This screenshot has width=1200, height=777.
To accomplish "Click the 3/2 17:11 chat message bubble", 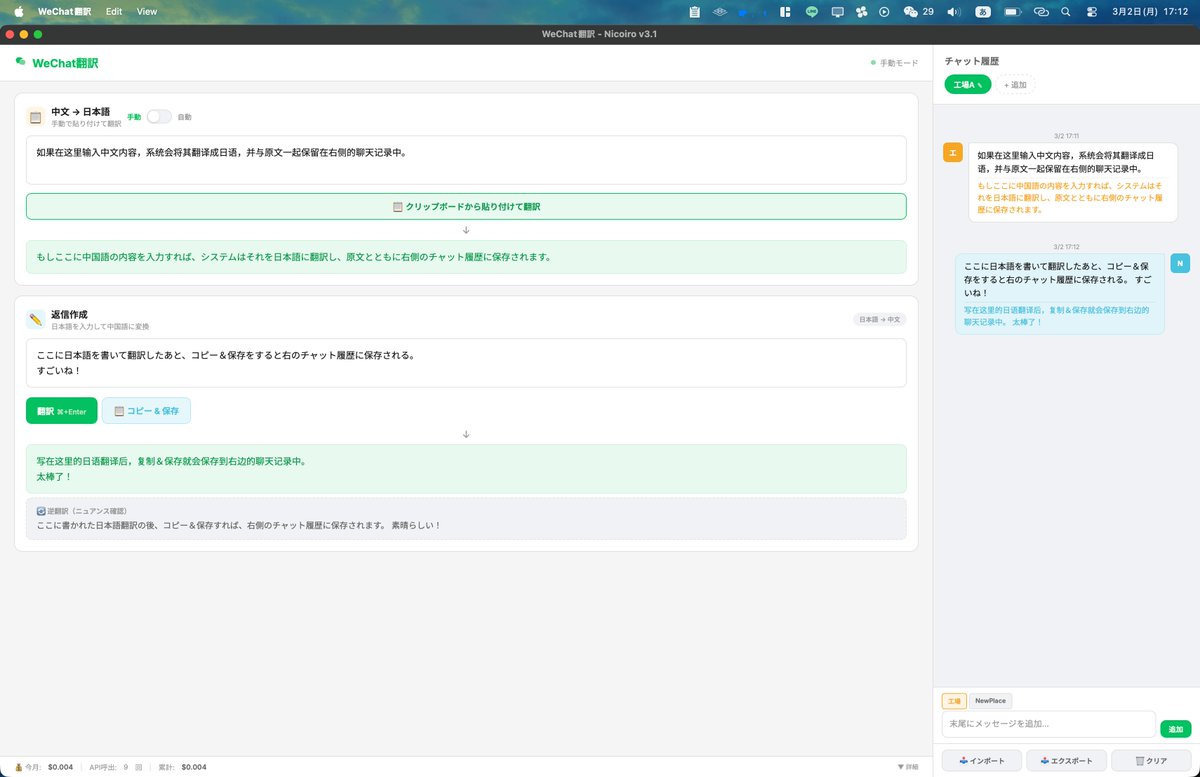I will tap(1073, 182).
